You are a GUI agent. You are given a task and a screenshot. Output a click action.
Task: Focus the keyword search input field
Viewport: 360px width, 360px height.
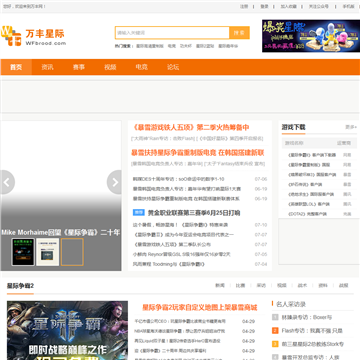pyautogui.click(x=172, y=33)
